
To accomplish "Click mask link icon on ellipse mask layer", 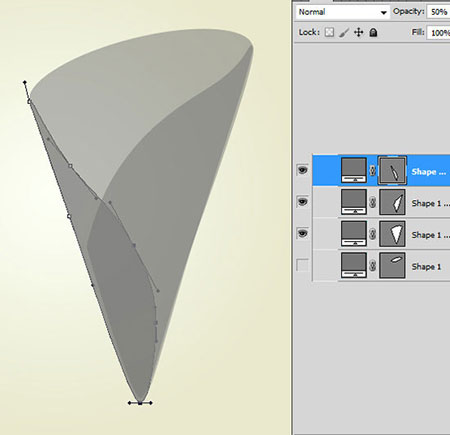I will point(373,266).
